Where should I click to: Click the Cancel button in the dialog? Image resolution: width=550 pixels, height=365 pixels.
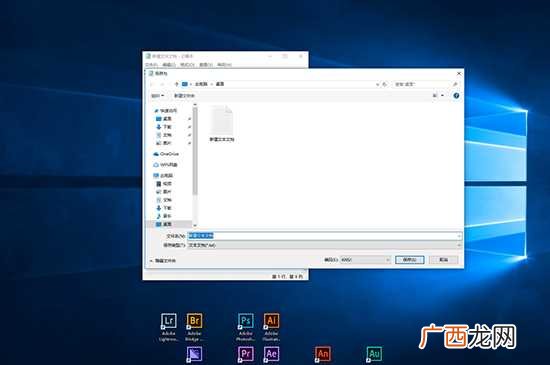click(x=444, y=260)
